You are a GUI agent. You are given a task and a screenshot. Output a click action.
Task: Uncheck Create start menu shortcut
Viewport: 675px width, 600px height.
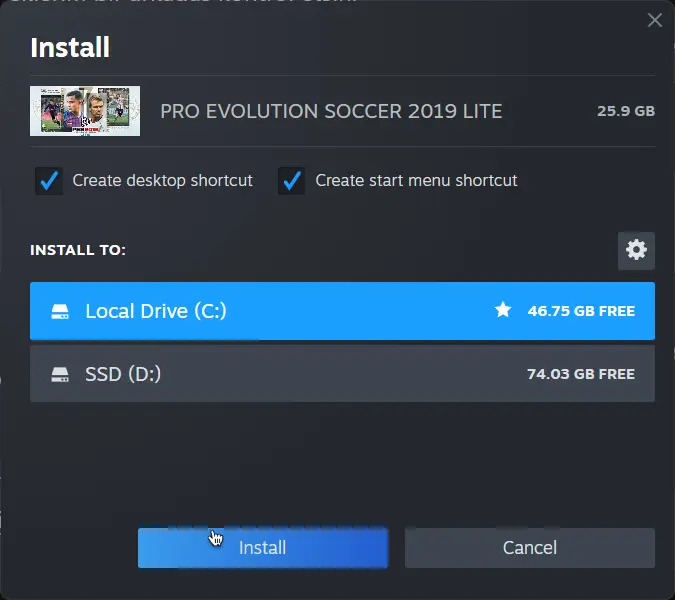click(x=292, y=181)
